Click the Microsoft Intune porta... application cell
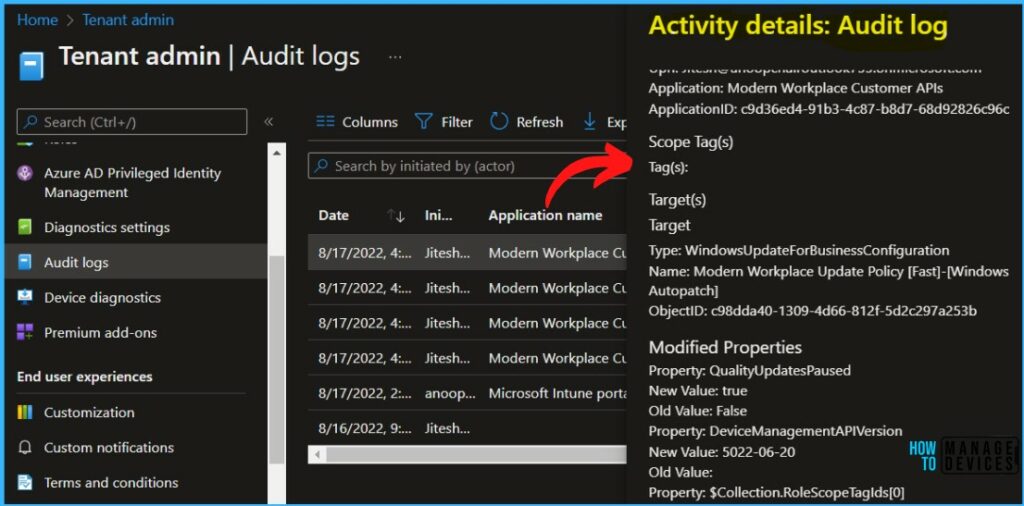The width and height of the screenshot is (1024, 506). [x=557, y=393]
